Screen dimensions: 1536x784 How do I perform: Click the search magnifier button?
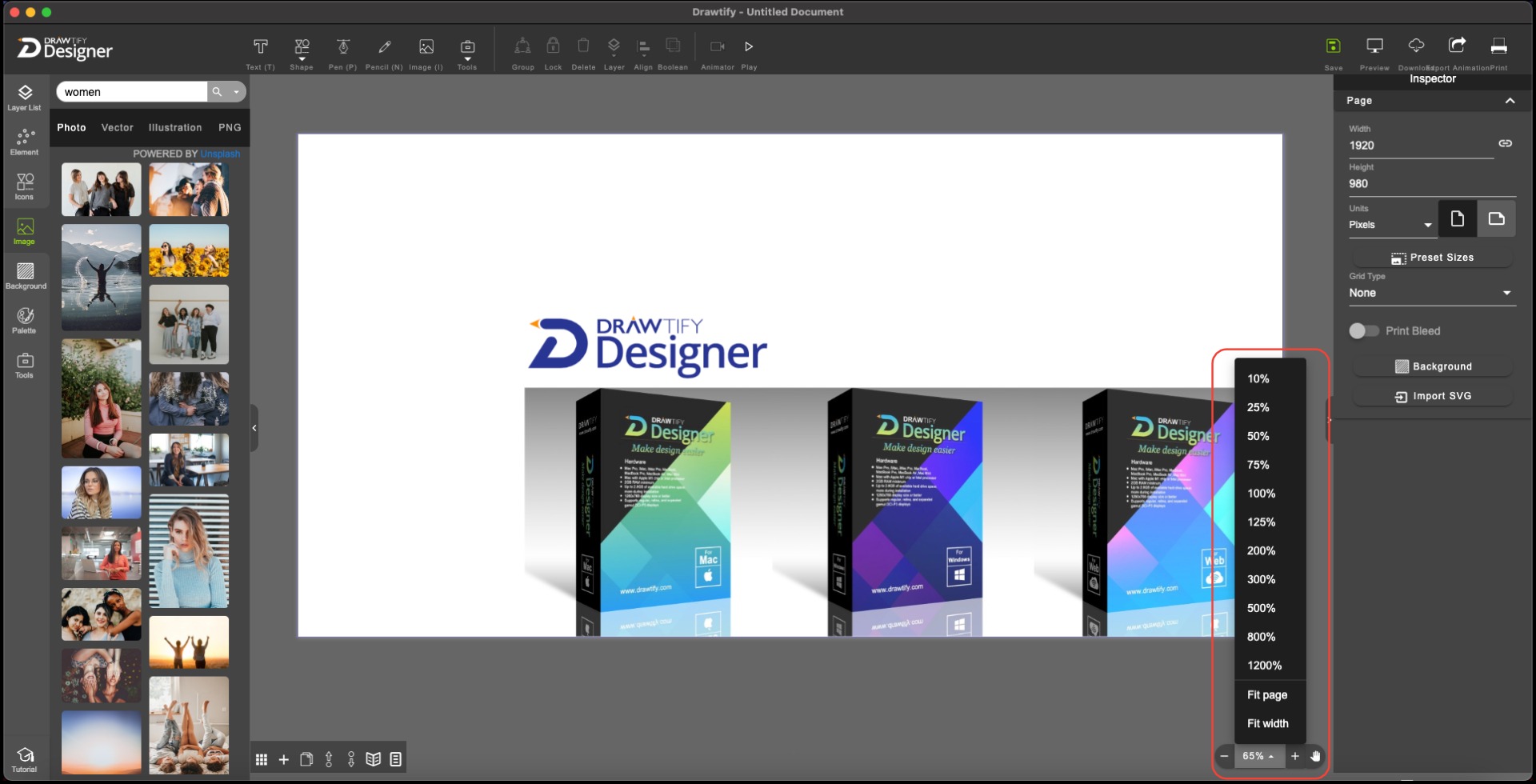[217, 92]
